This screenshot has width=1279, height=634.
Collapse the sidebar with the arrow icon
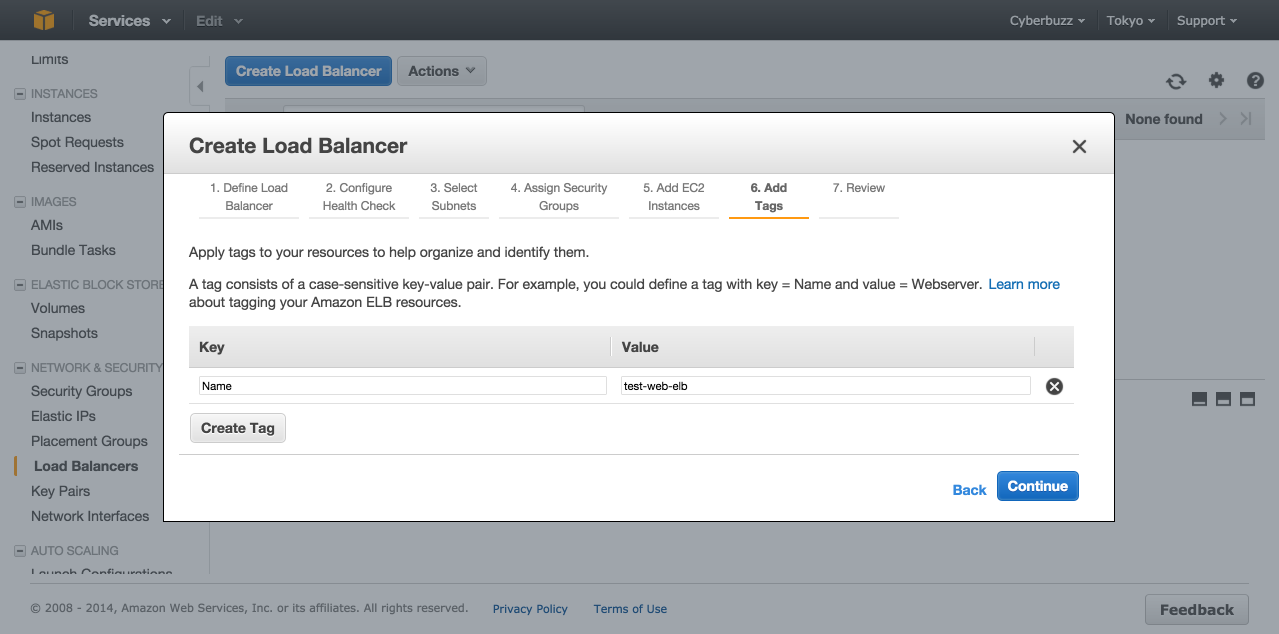click(199, 87)
